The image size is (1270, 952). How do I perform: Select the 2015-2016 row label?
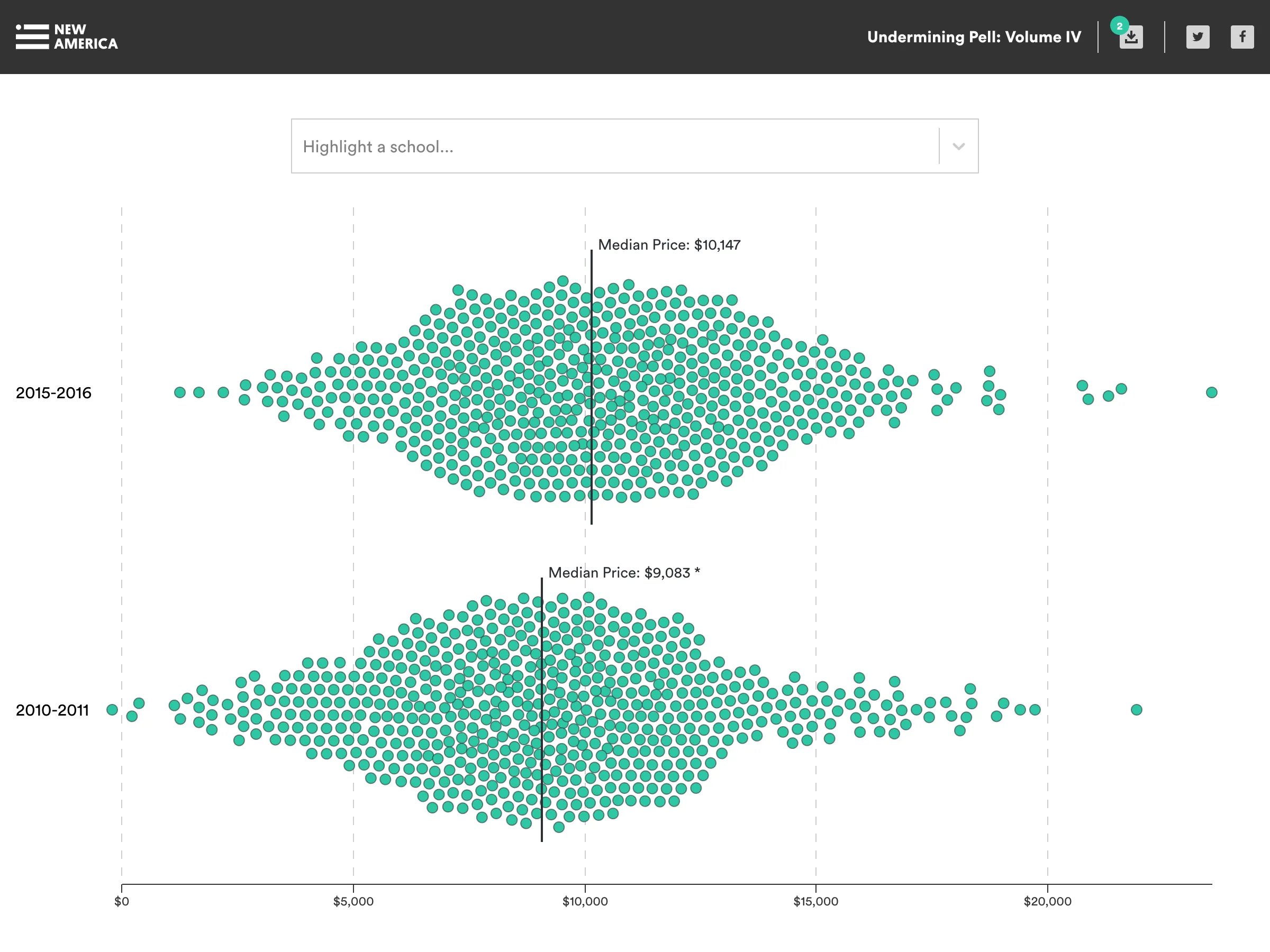point(55,393)
